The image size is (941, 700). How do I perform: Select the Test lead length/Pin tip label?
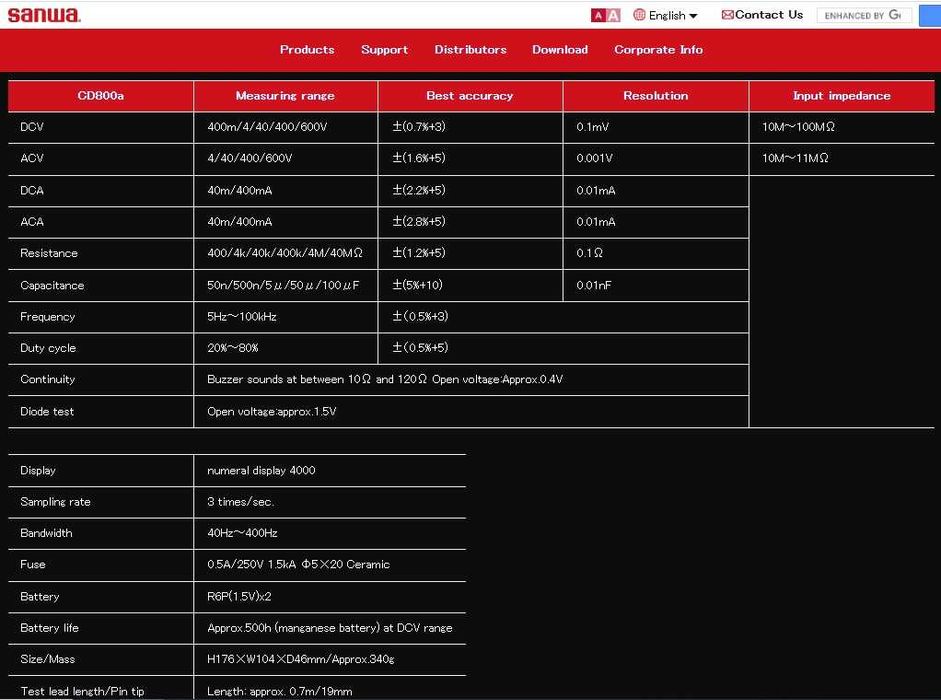coord(82,692)
